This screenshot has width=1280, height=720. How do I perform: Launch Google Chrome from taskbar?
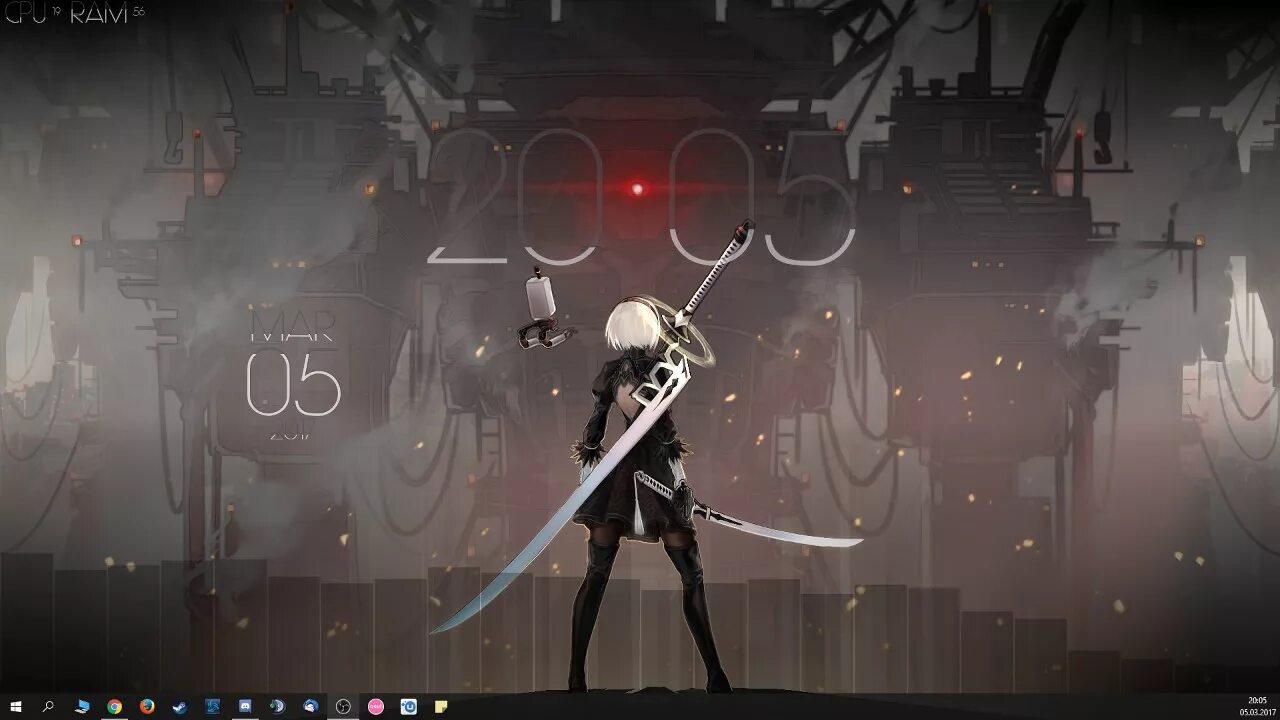pyautogui.click(x=114, y=706)
